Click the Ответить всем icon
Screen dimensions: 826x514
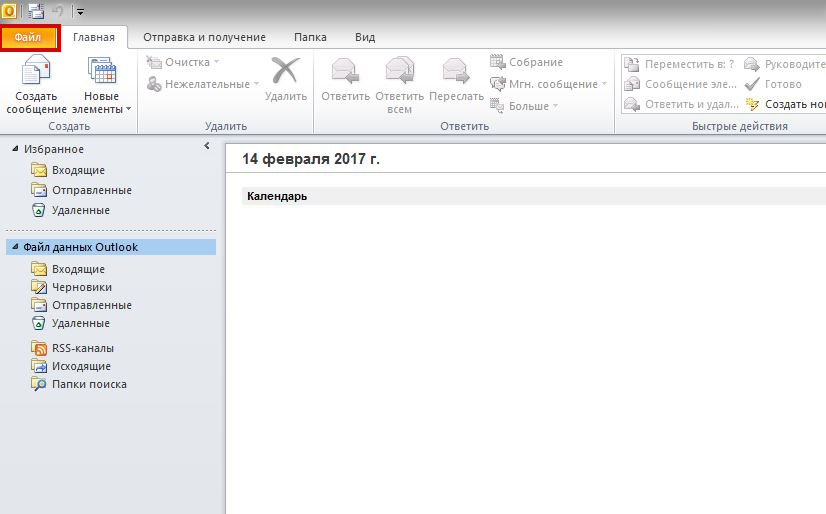[x=400, y=72]
